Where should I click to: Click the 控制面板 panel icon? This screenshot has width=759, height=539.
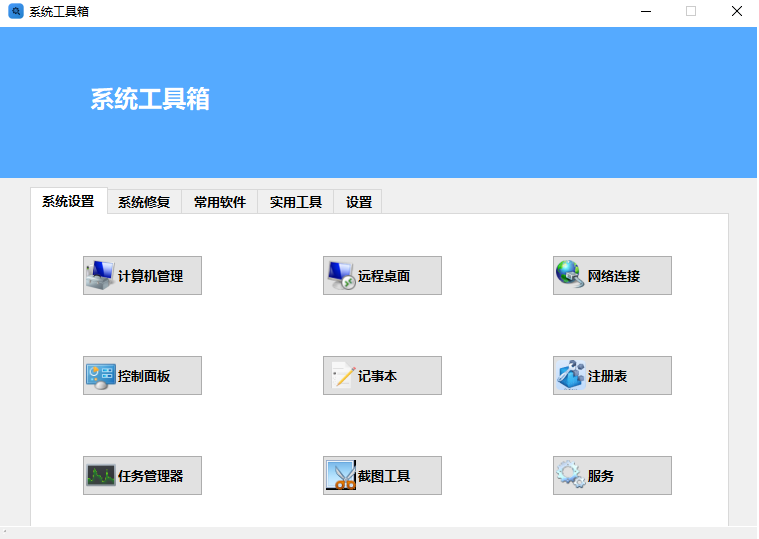coord(101,376)
